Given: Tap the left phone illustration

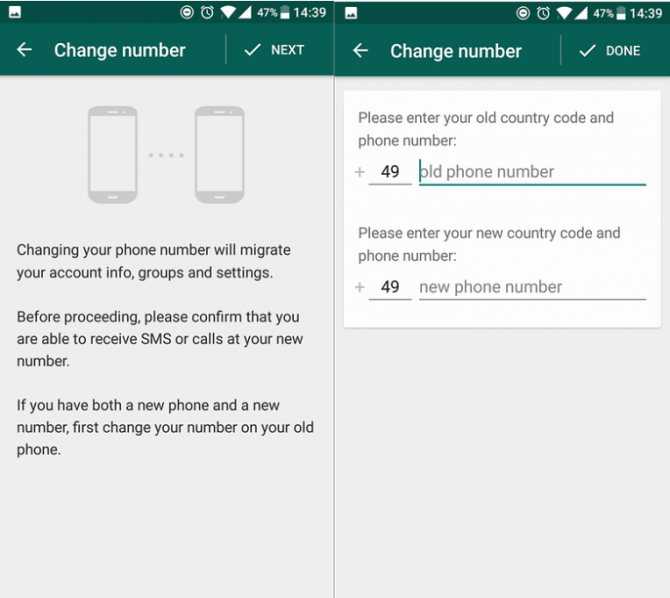Looking at the screenshot, I should tap(112, 155).
